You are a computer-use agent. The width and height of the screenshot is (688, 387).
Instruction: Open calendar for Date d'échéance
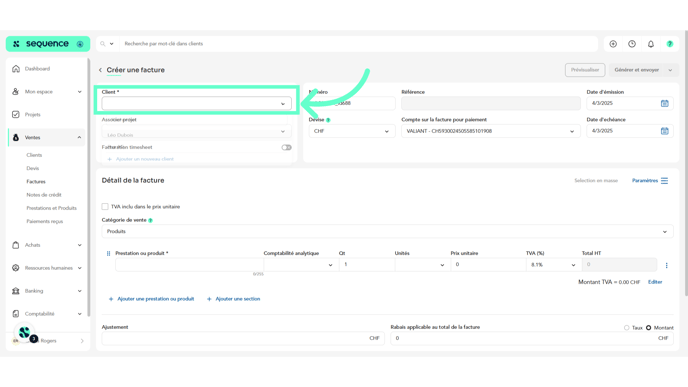[665, 131]
